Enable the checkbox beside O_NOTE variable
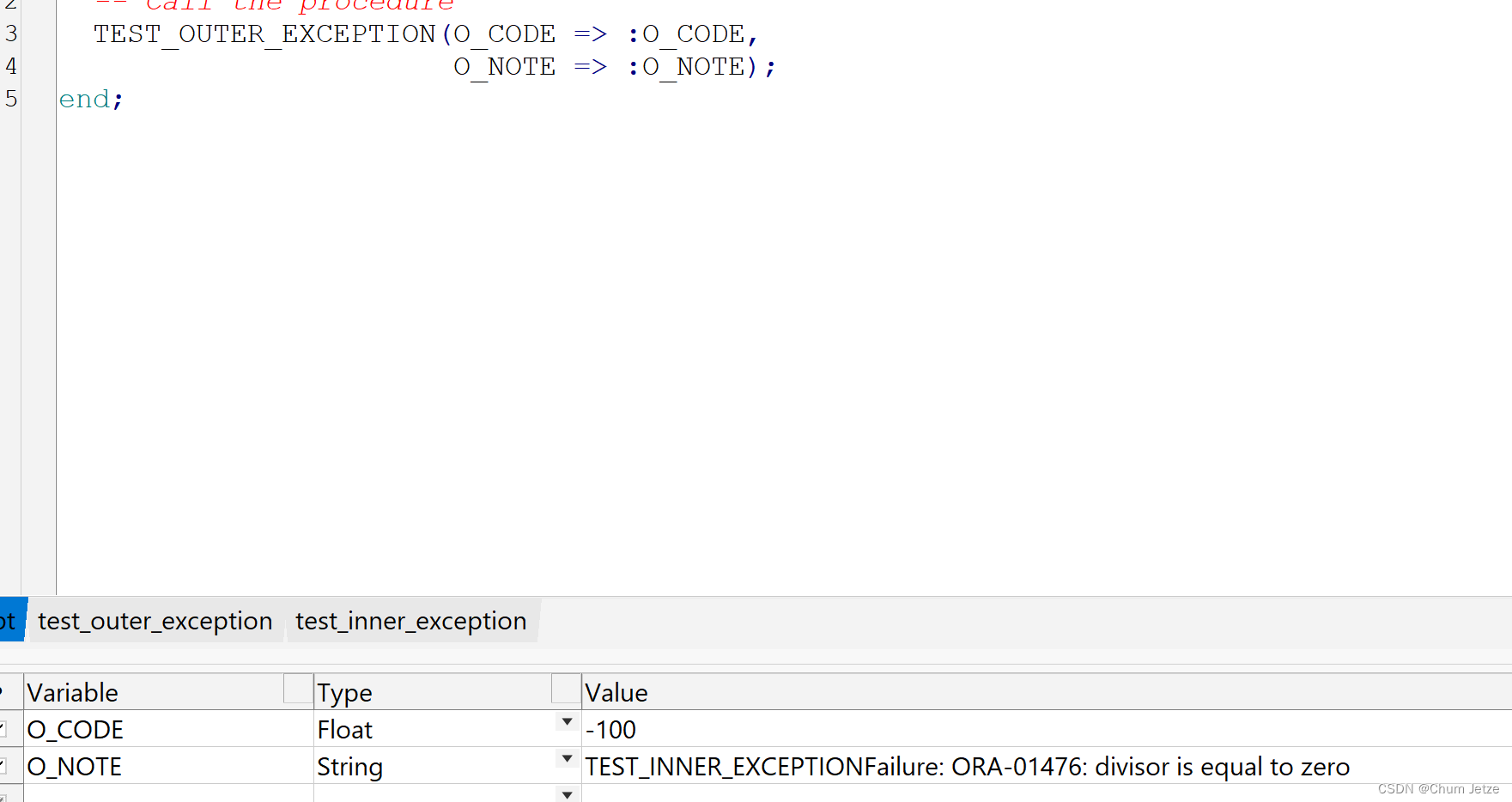 point(3,766)
